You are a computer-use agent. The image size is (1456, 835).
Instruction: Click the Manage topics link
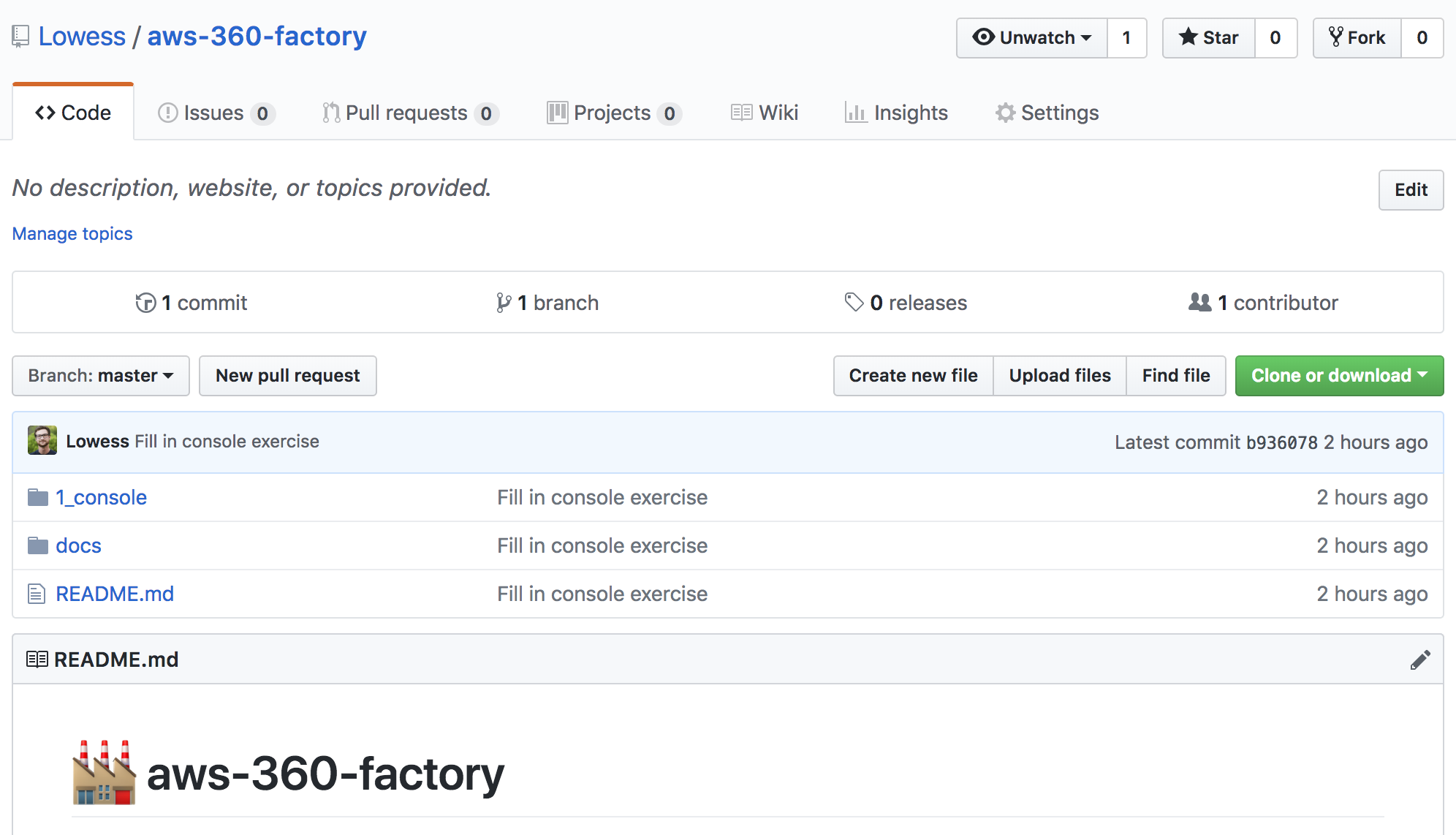[72, 234]
